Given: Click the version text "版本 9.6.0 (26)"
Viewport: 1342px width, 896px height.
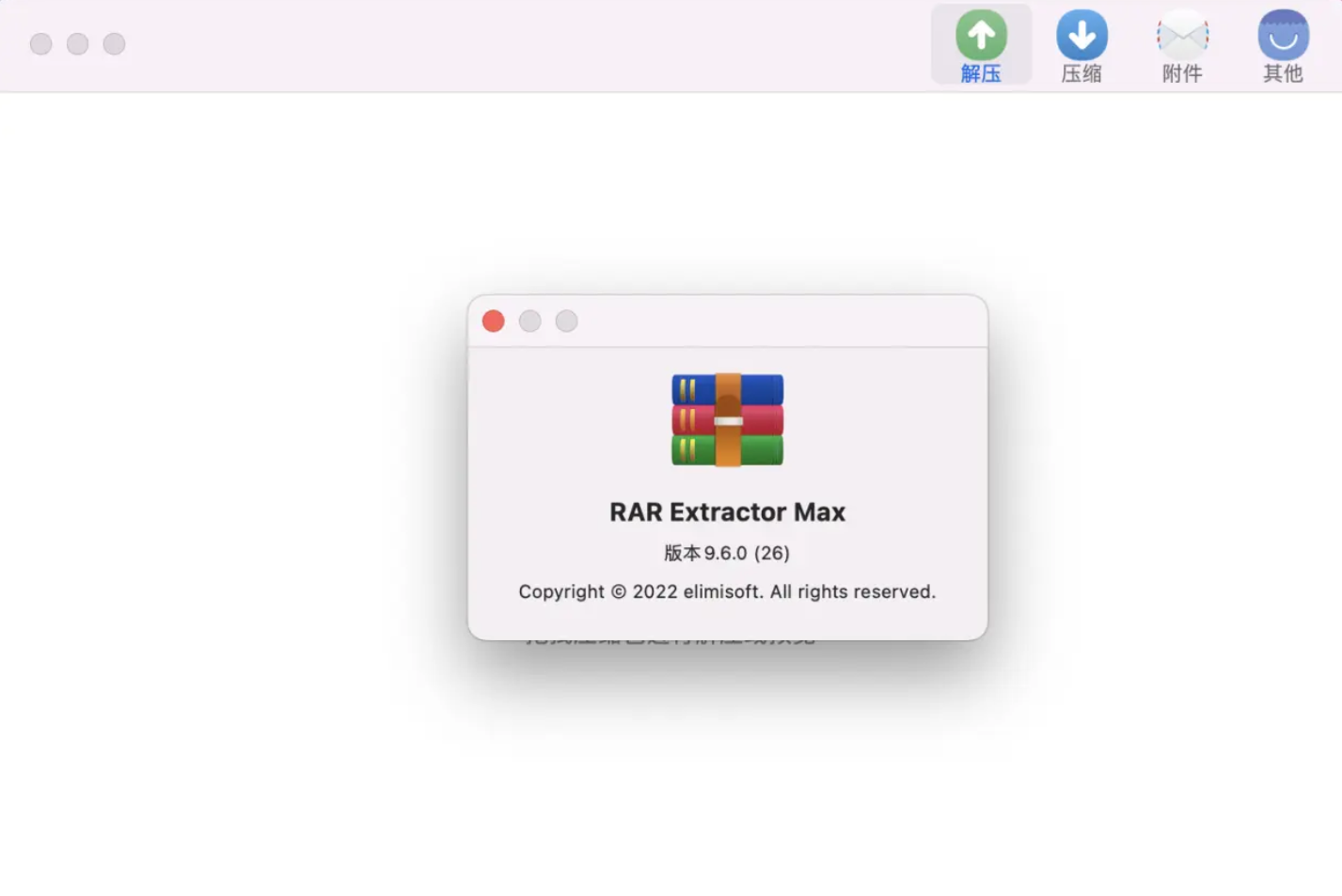Looking at the screenshot, I should click(727, 553).
